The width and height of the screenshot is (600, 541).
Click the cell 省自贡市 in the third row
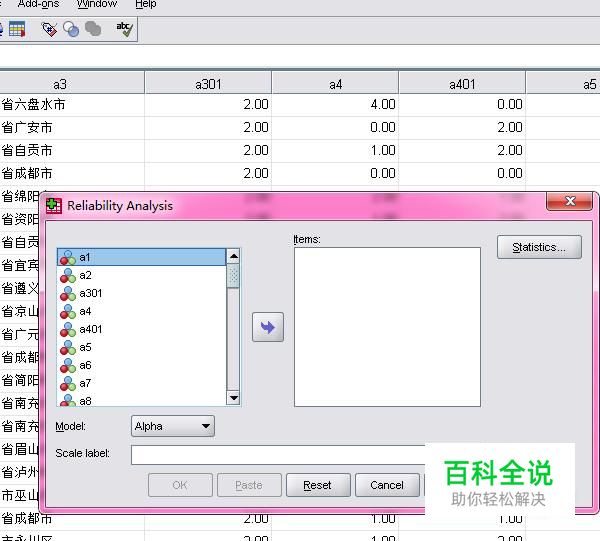[72, 150]
